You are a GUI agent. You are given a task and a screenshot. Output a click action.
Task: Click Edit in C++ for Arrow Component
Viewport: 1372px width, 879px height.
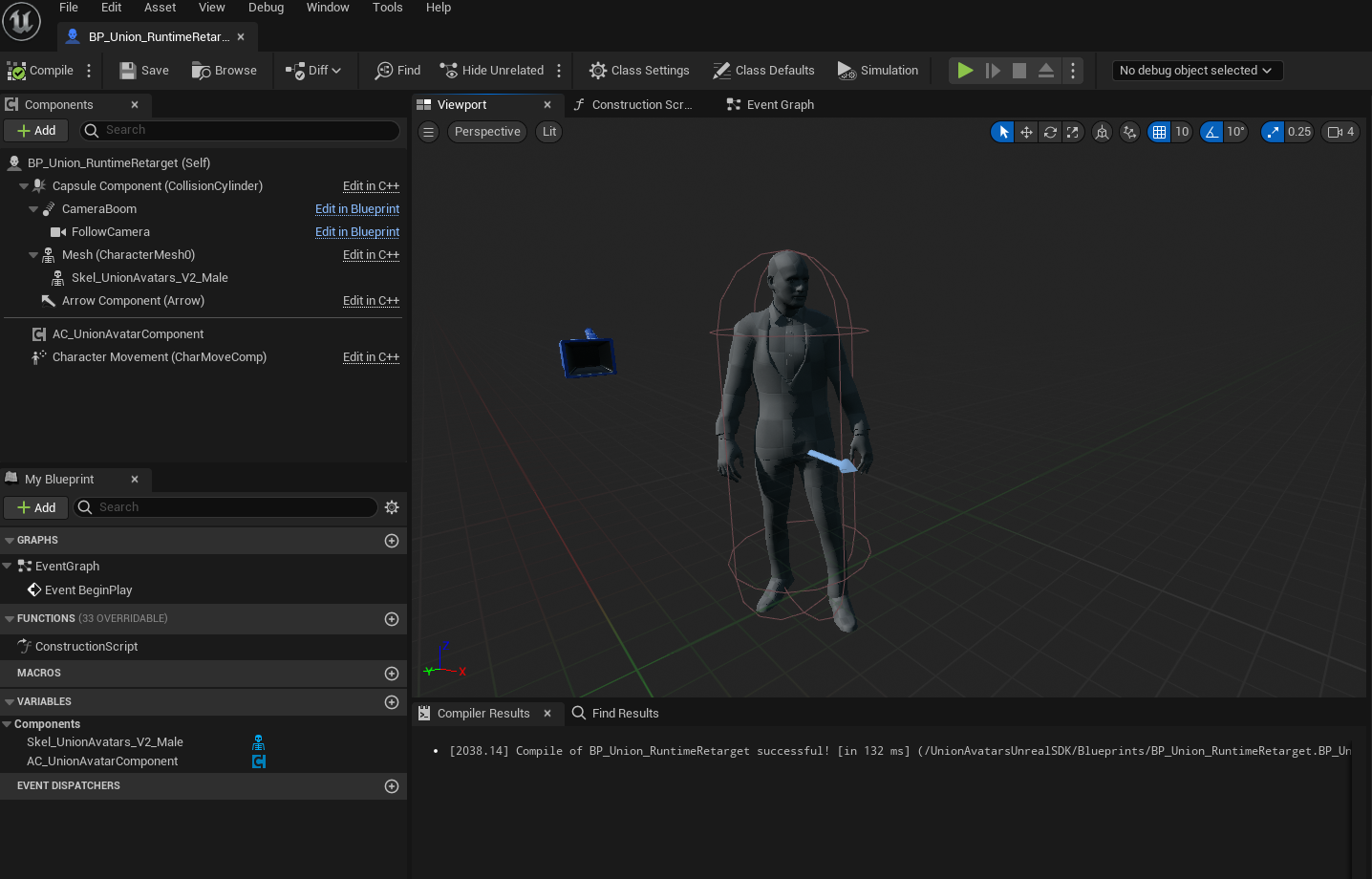coord(371,301)
